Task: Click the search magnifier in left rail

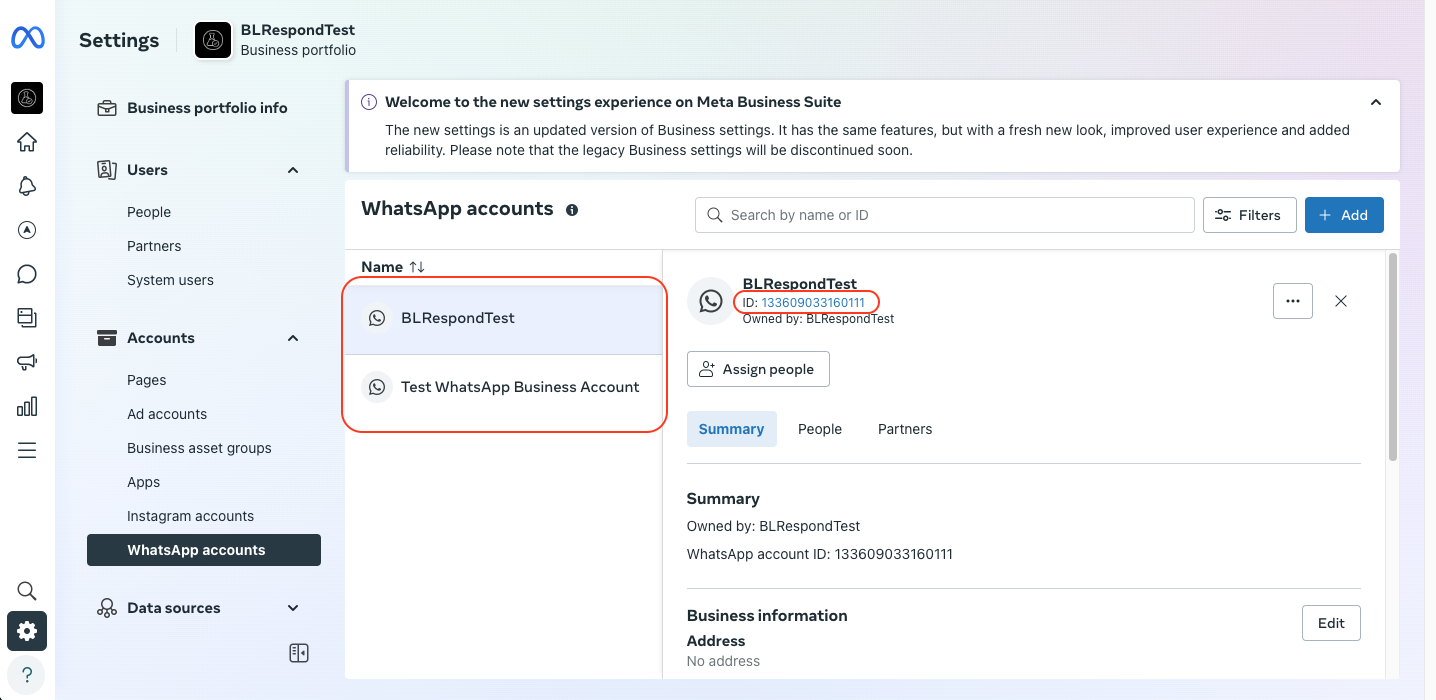Action: [27, 591]
